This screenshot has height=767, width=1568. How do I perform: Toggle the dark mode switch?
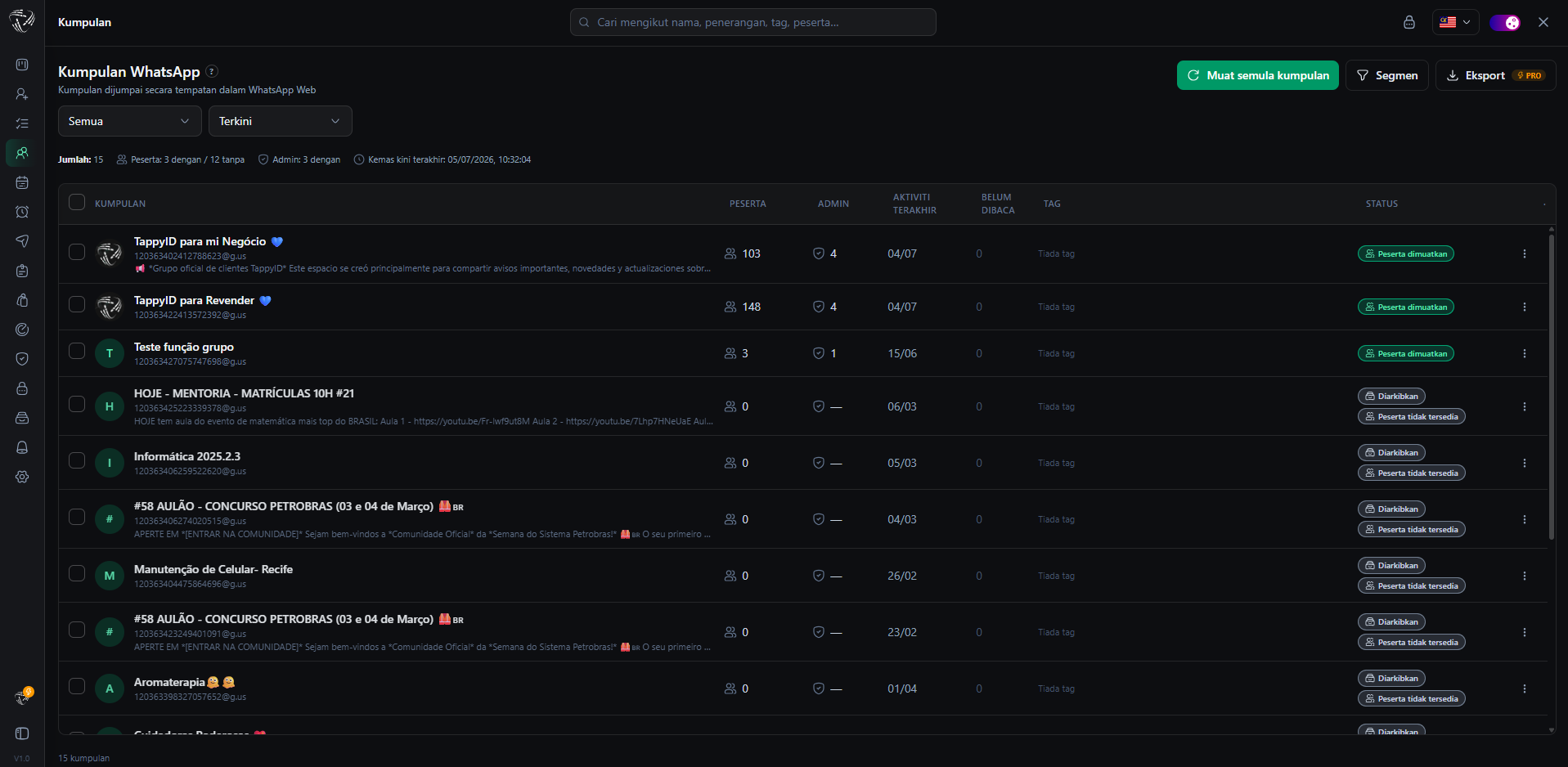coord(1504,22)
